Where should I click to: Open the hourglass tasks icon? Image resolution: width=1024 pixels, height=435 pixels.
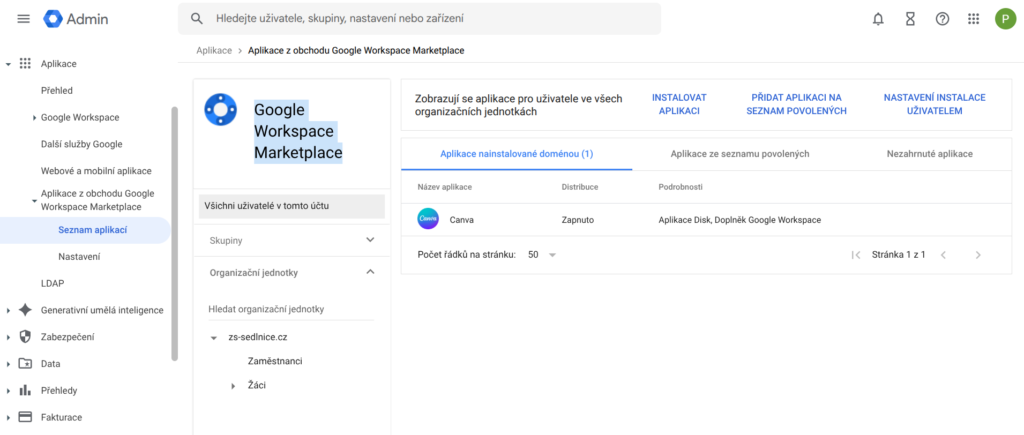(x=910, y=19)
